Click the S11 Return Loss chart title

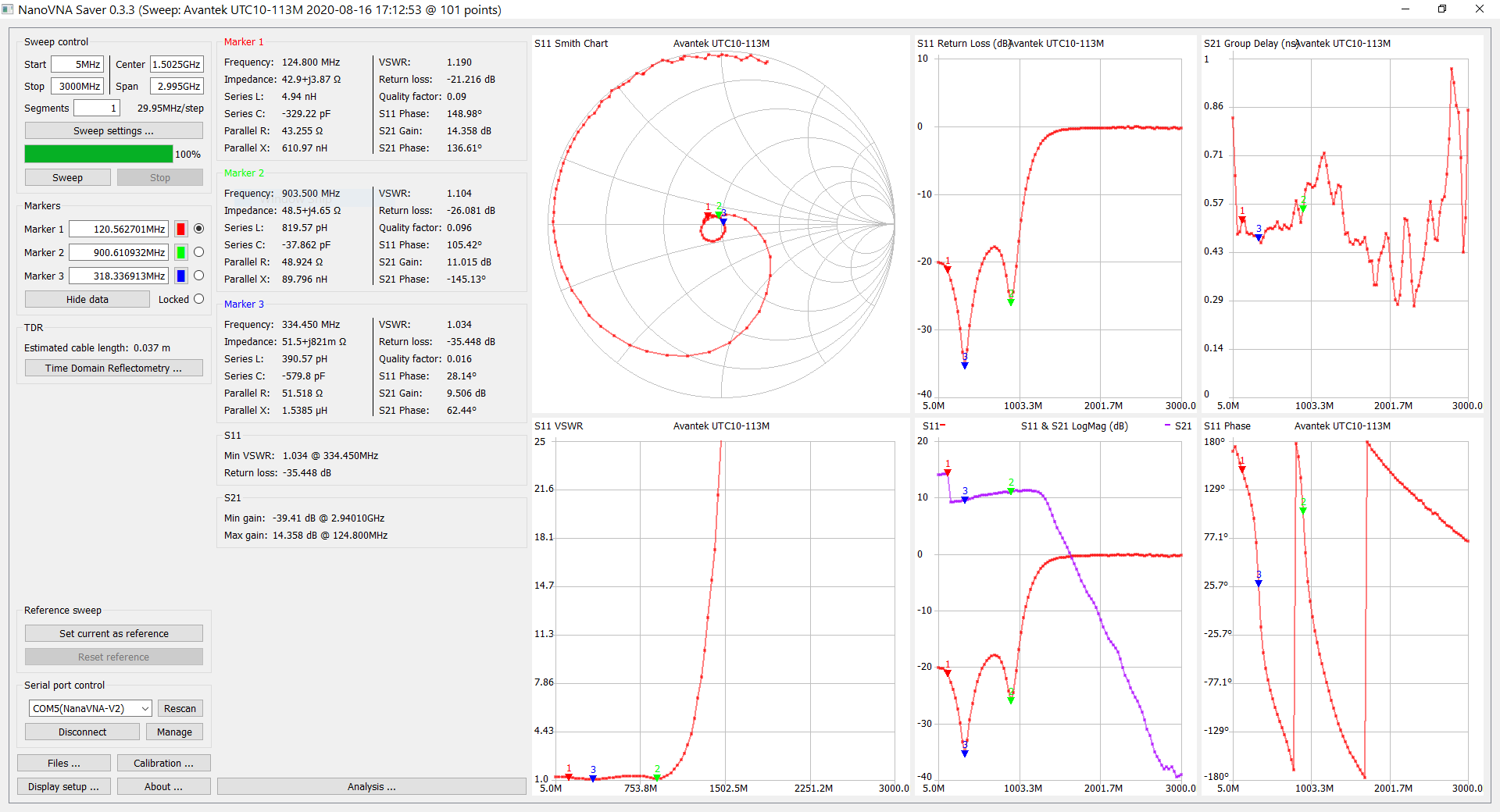click(x=964, y=43)
